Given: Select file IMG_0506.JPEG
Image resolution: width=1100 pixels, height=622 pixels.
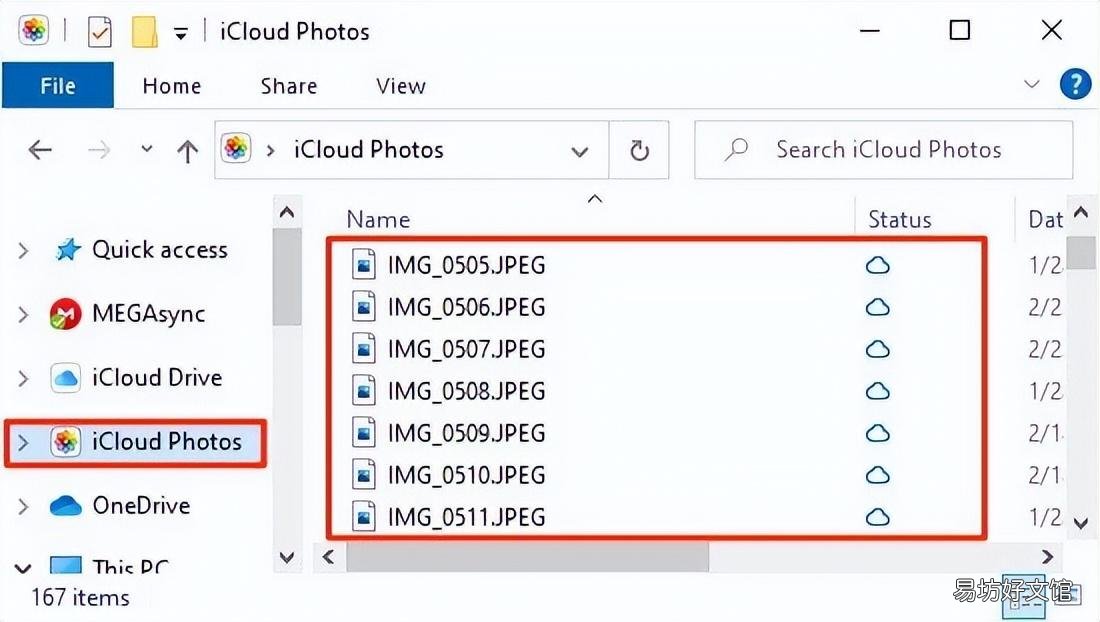Looking at the screenshot, I should click(x=467, y=307).
